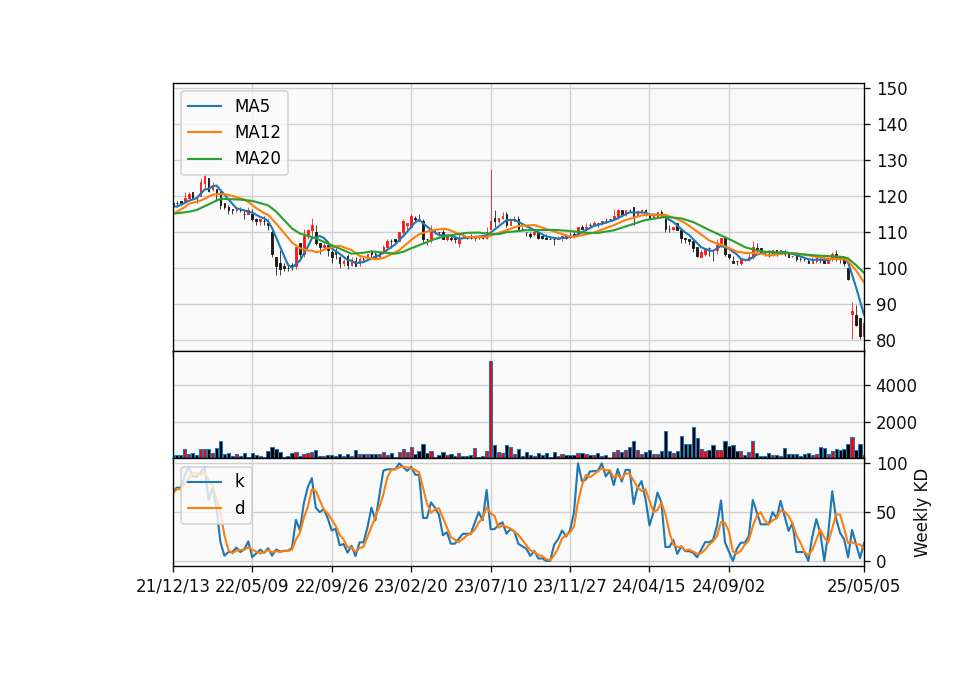The height and width of the screenshot is (690, 960).
Task: Click the Weekly KD axis label
Action: 921,514
